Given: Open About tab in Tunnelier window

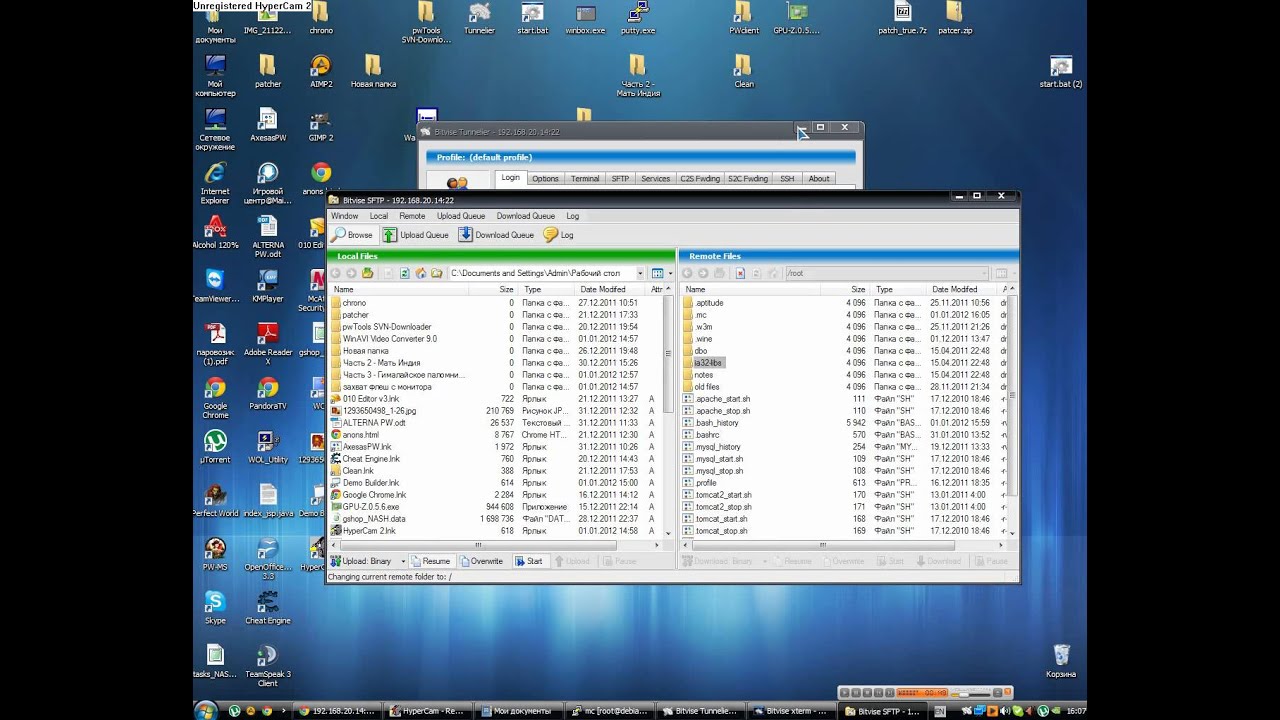Looking at the screenshot, I should tap(819, 179).
